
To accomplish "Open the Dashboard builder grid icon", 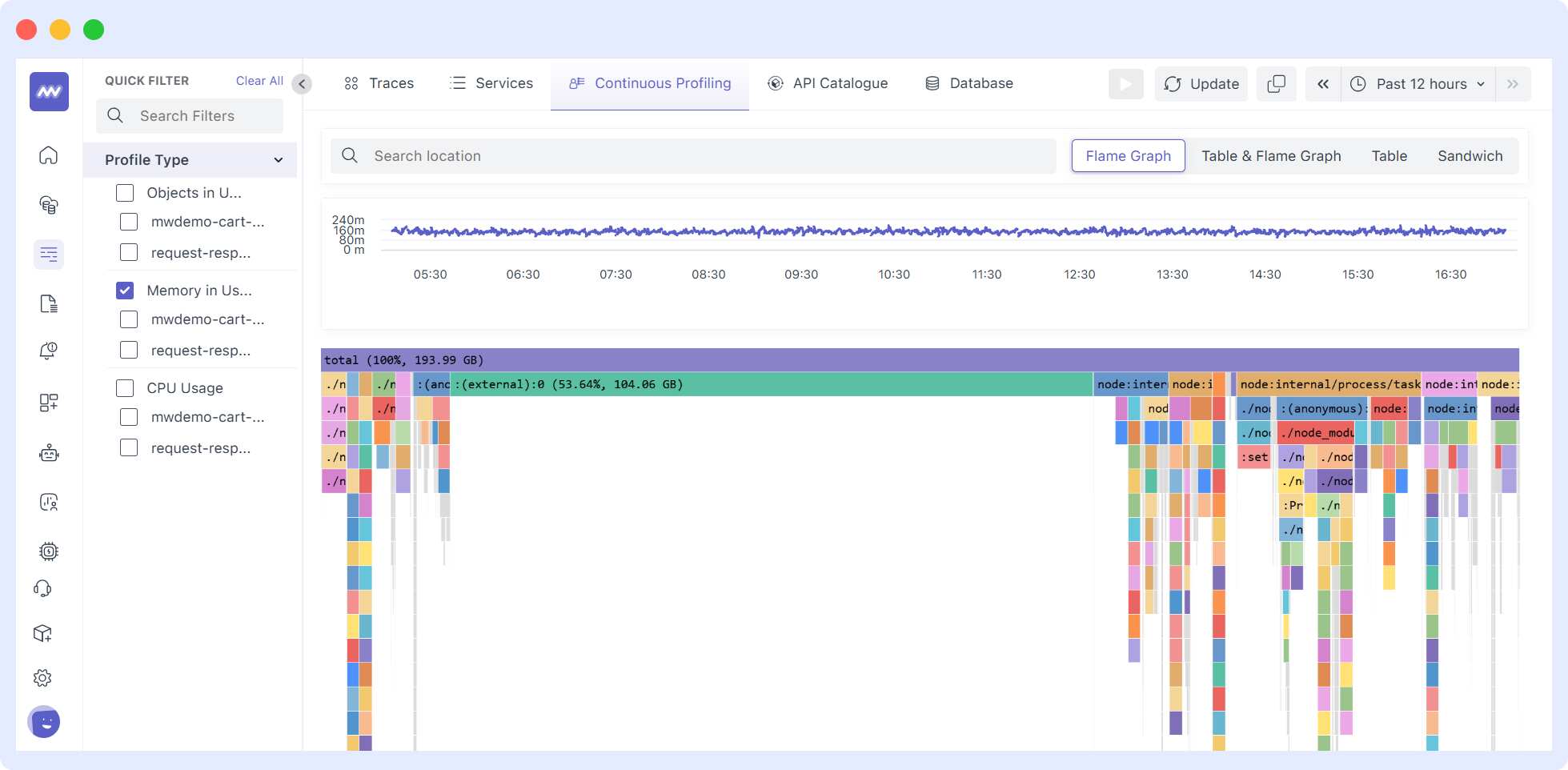I will pos(48,403).
